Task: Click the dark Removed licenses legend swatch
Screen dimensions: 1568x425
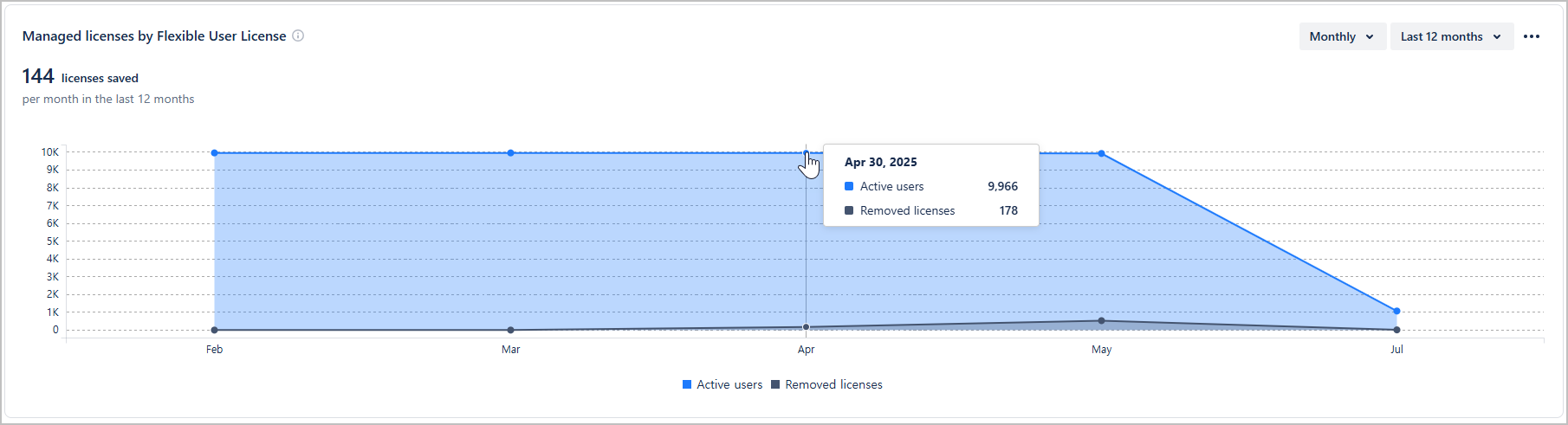Action: coord(775,384)
